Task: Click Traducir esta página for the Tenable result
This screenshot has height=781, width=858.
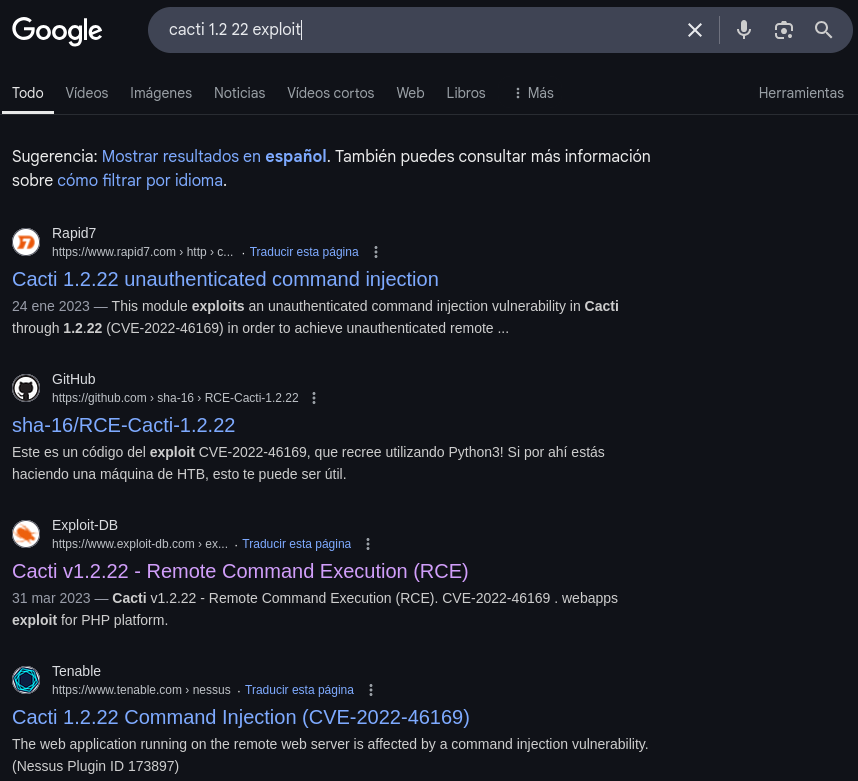Action: click(x=299, y=690)
